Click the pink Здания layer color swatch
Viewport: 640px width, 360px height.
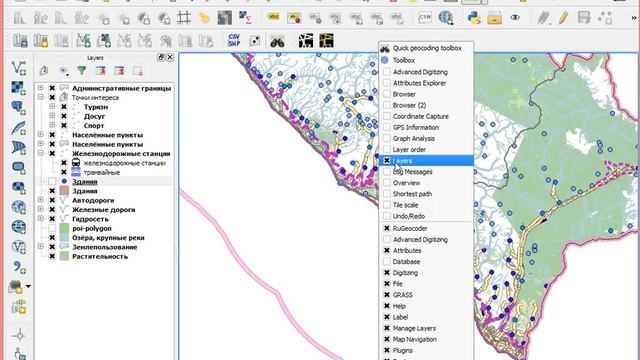pos(64,191)
